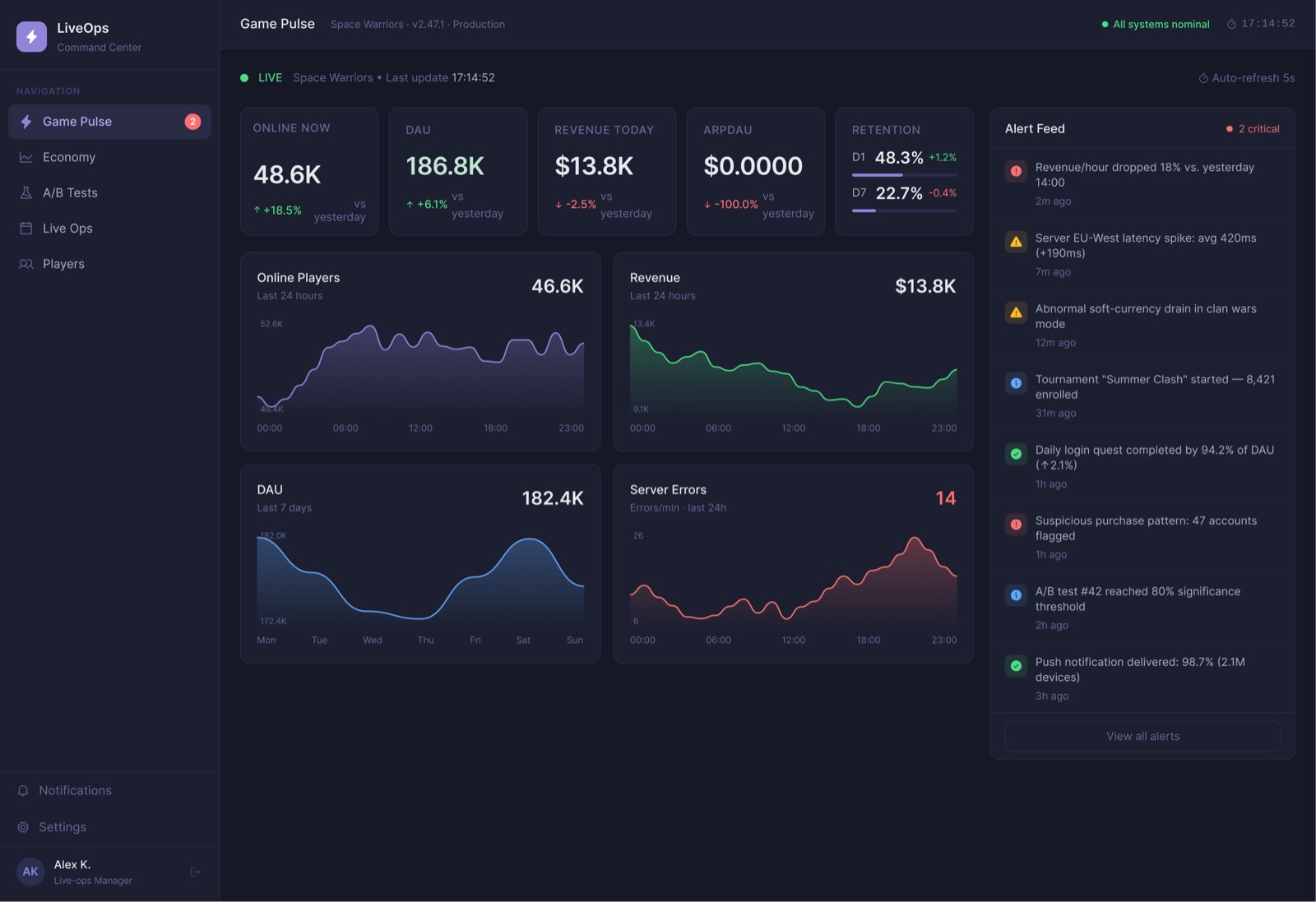The height and width of the screenshot is (902, 1316).
Task: Click the D7 22.7% retention value
Action: [x=899, y=193]
